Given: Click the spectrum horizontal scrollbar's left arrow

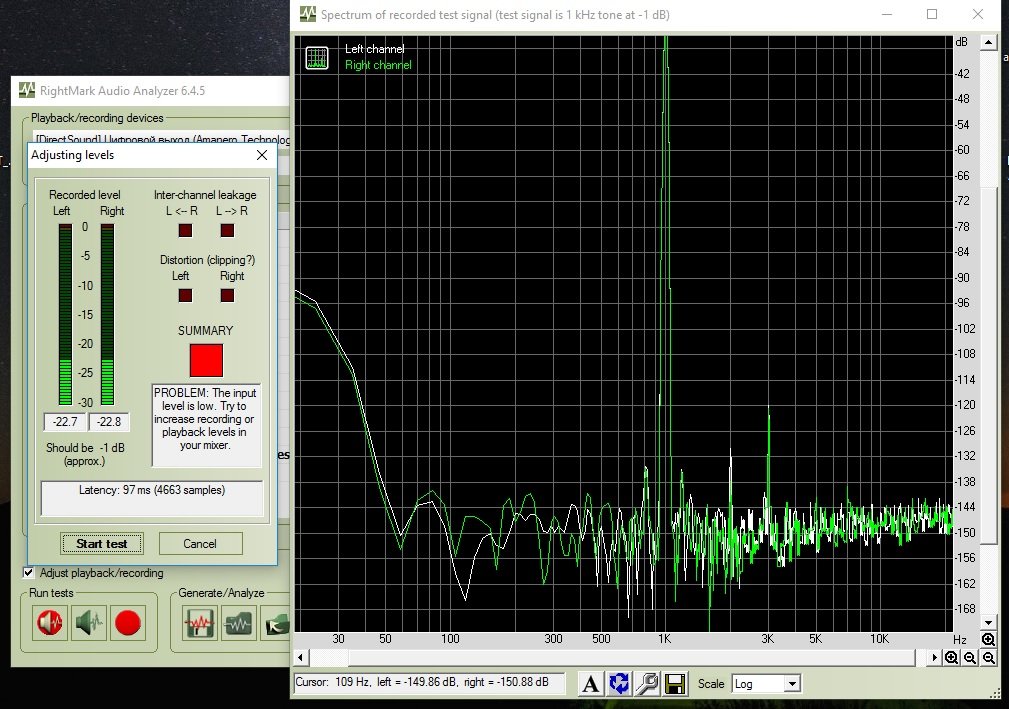Looking at the screenshot, I should coord(302,658).
